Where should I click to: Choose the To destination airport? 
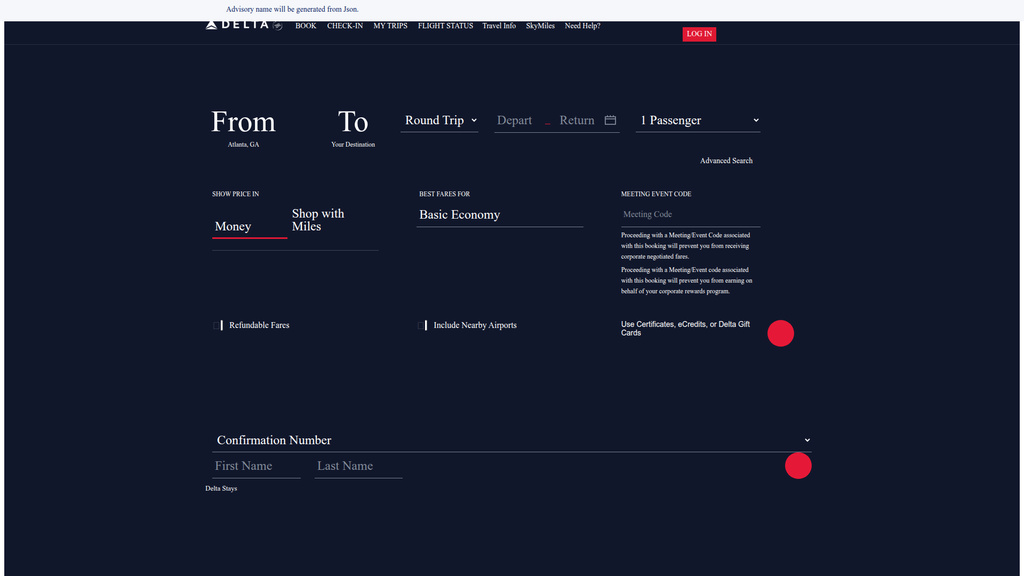(353, 128)
